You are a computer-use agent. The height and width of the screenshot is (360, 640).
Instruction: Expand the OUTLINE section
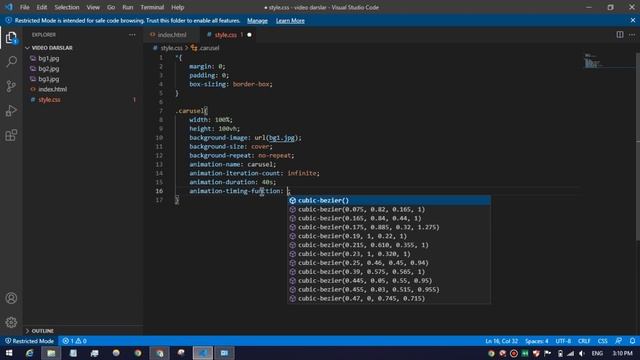point(42,331)
